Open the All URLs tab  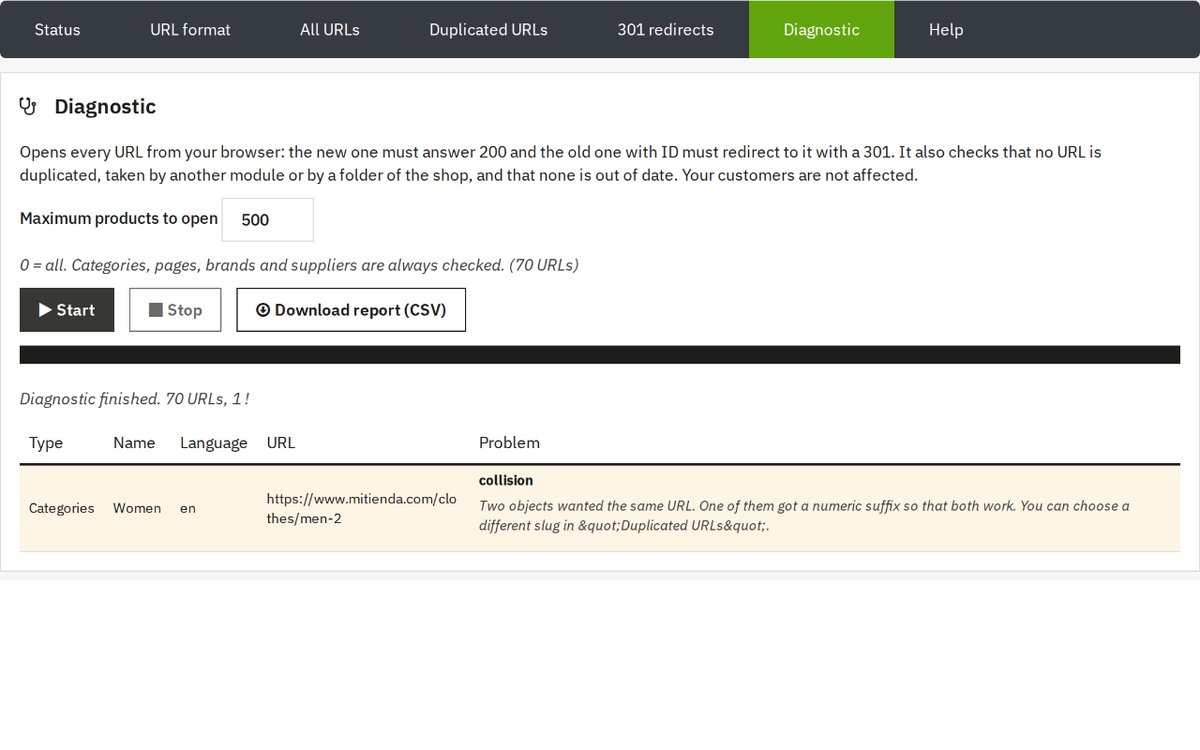(330, 29)
